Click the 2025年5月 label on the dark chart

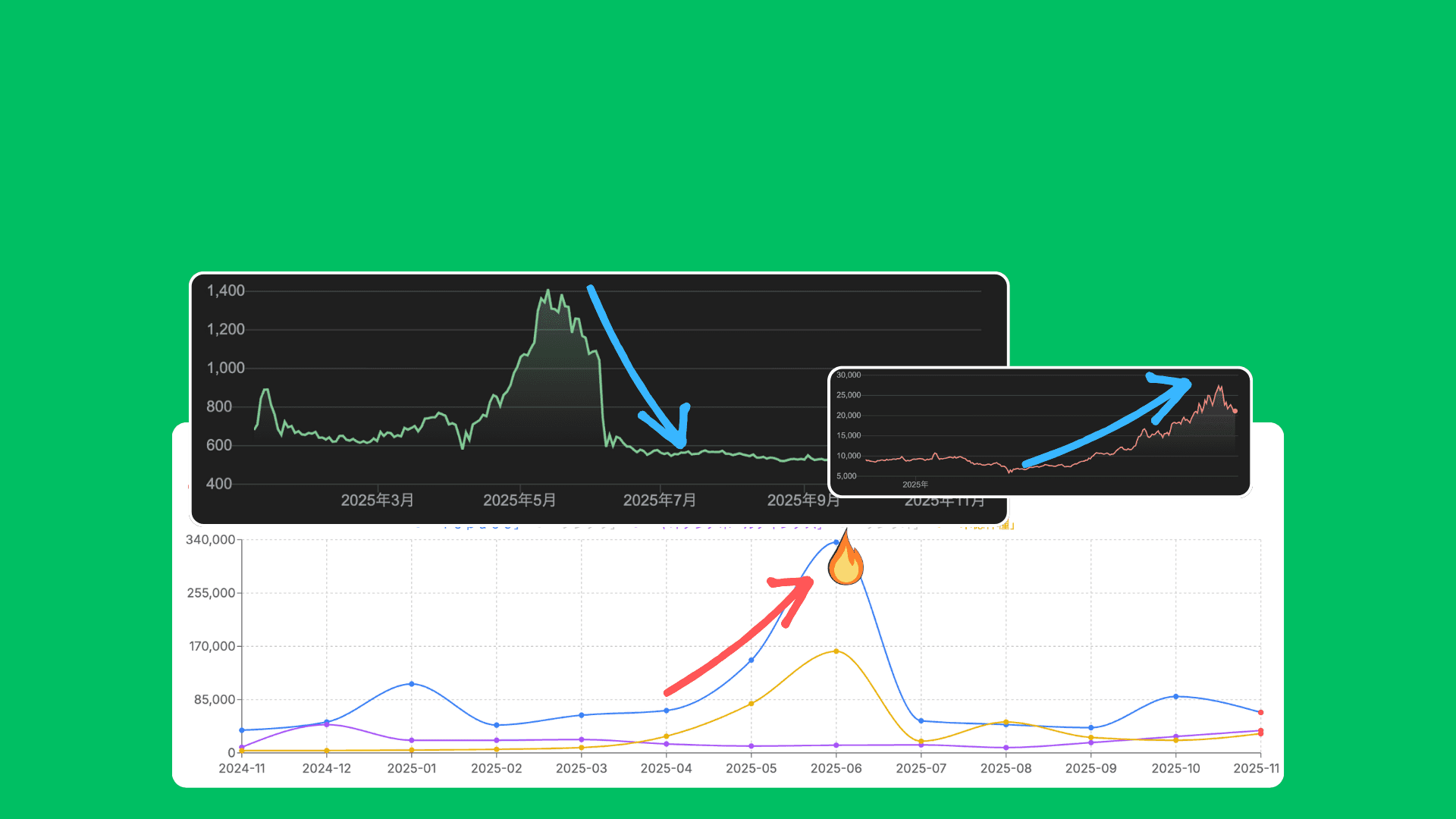click(519, 500)
